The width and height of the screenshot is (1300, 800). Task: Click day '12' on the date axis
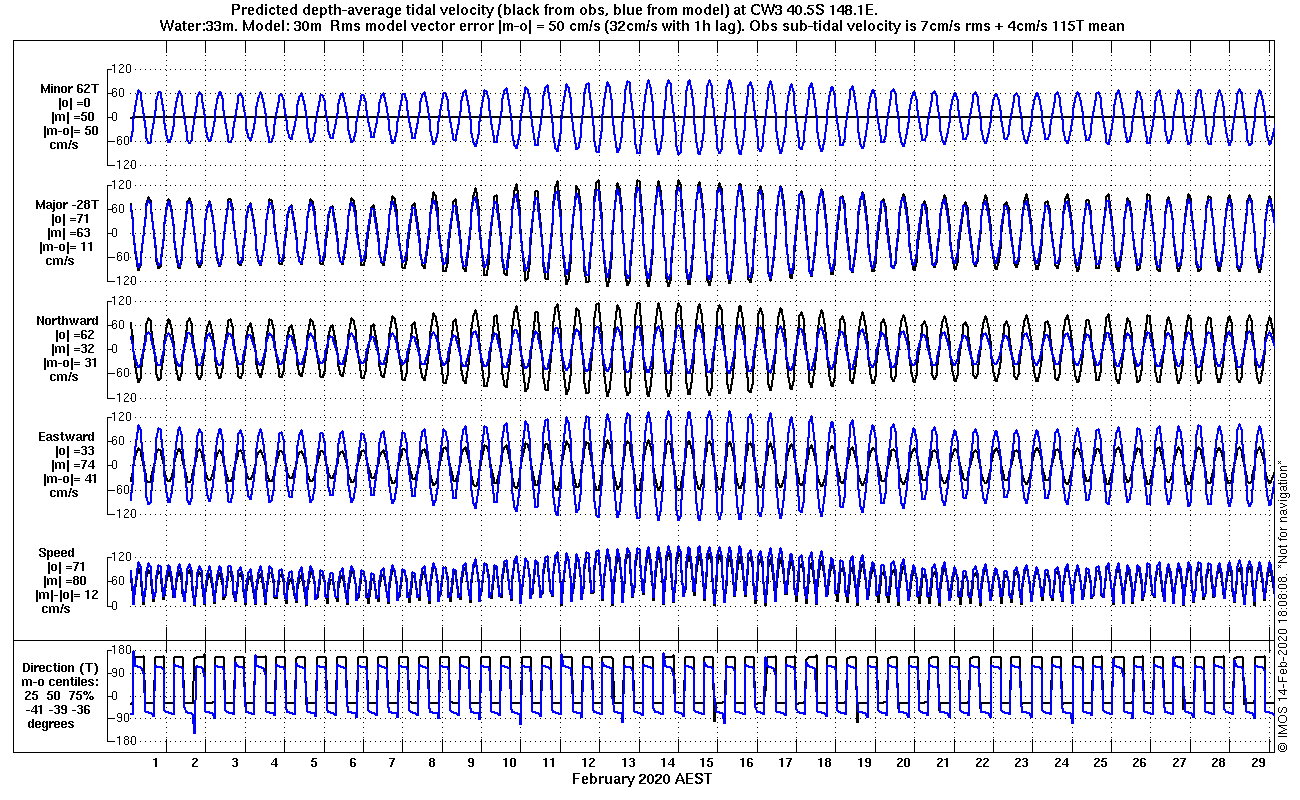(x=589, y=762)
